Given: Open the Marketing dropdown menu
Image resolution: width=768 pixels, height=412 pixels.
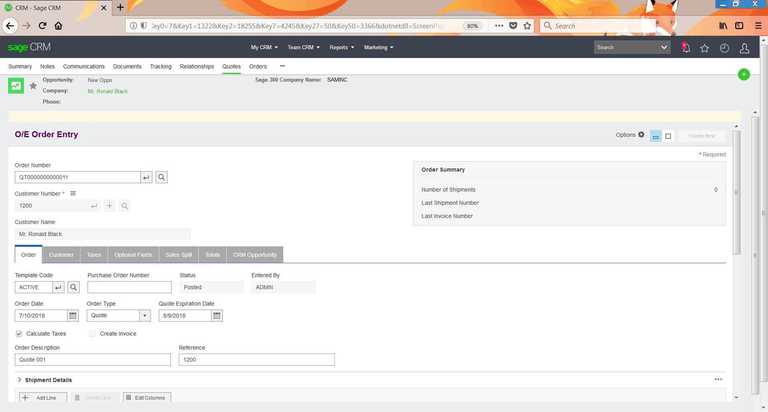Looking at the screenshot, I should [379, 48].
